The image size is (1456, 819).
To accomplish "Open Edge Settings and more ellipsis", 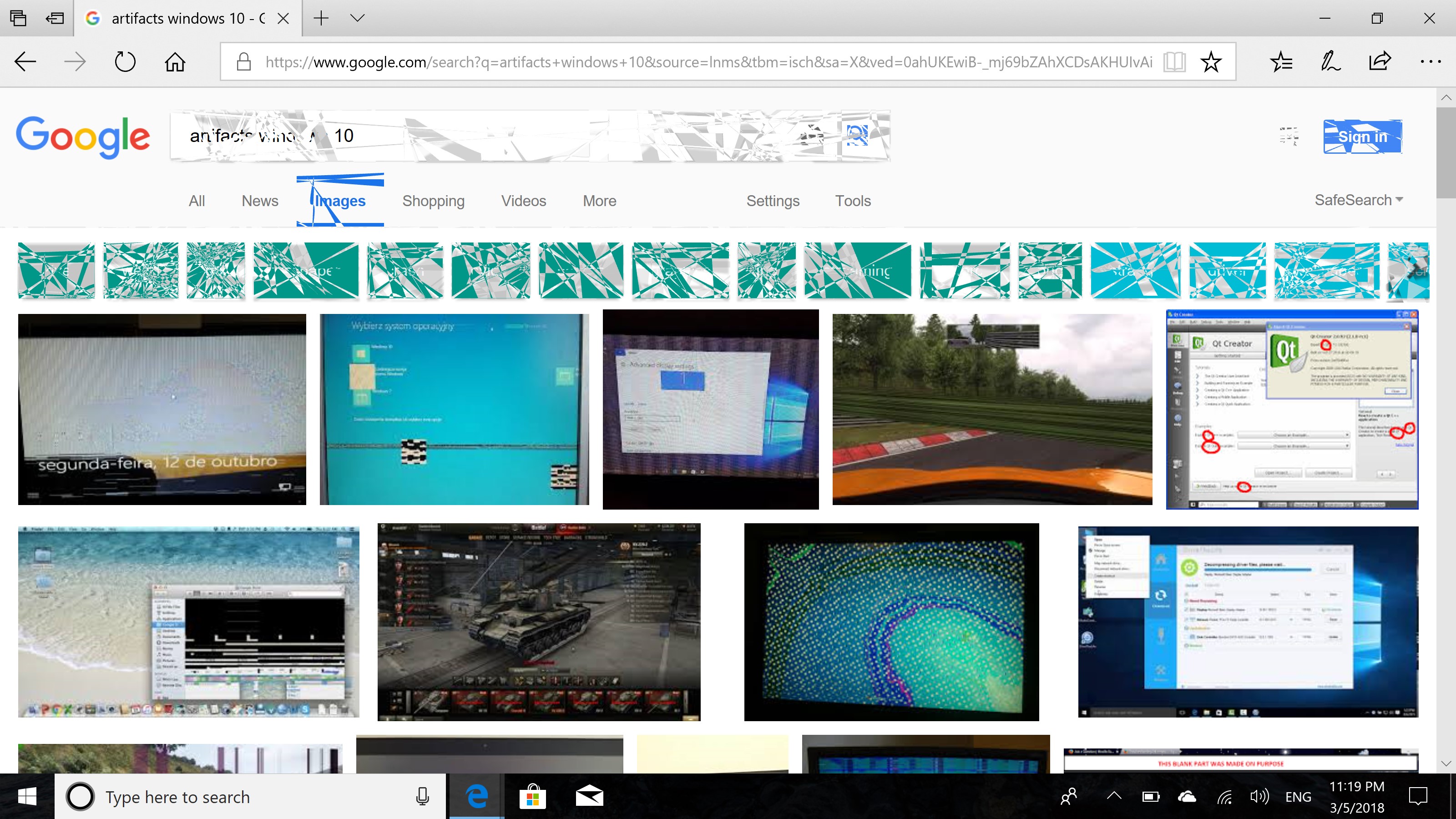I will coord(1430,61).
